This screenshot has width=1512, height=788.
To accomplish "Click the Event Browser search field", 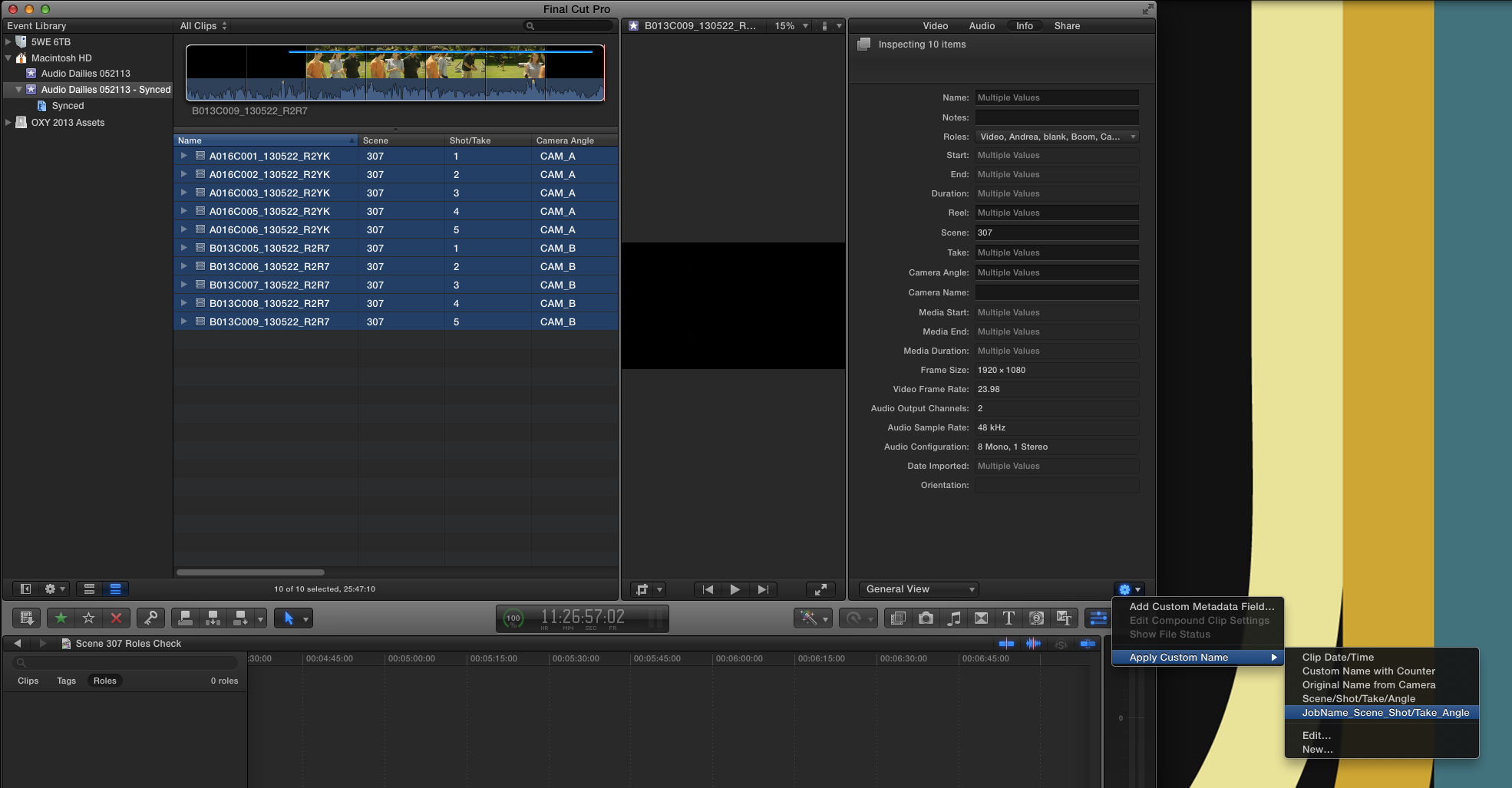I will [568, 25].
